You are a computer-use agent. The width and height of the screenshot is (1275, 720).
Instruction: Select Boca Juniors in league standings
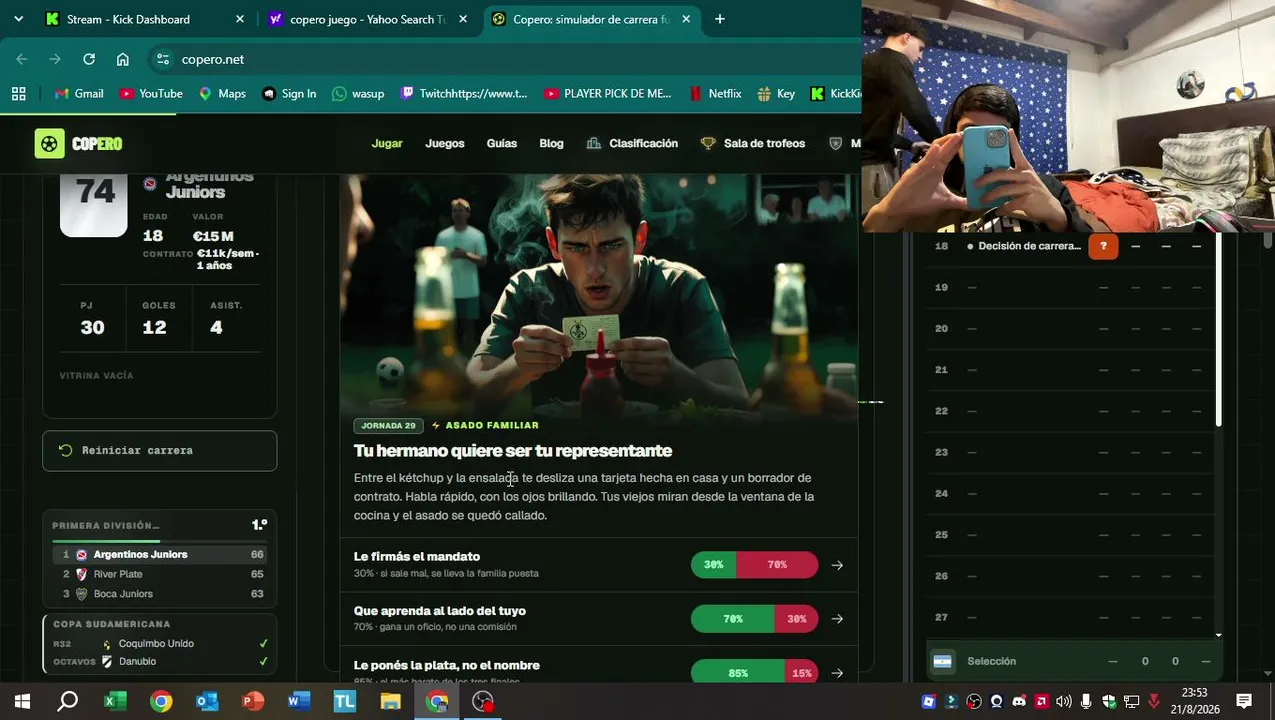[160, 594]
